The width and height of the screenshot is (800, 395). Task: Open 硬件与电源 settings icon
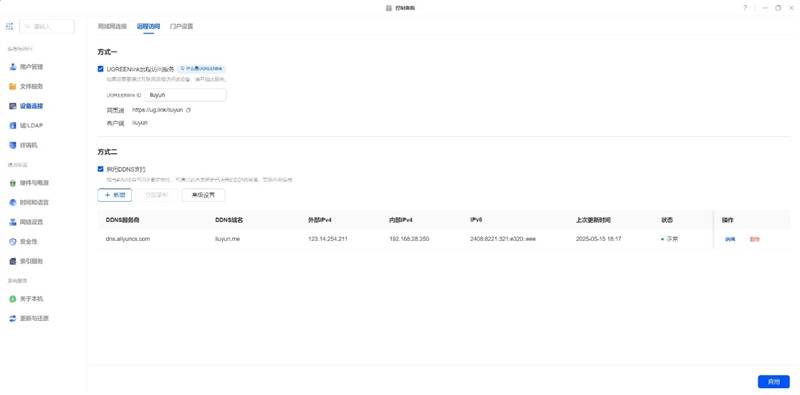tap(13, 183)
